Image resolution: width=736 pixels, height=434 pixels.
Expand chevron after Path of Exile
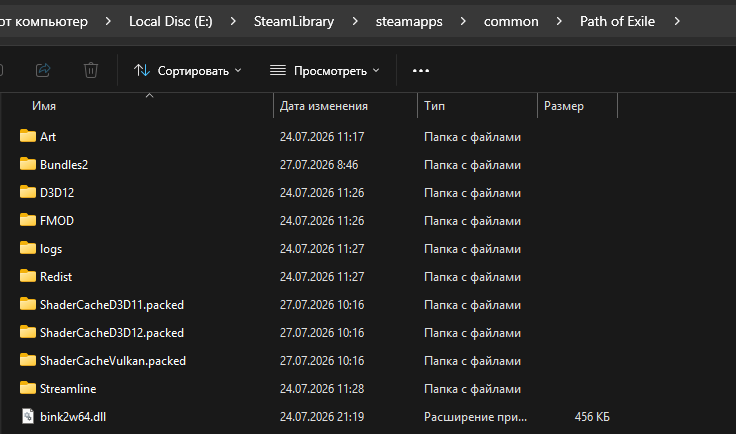click(x=677, y=21)
